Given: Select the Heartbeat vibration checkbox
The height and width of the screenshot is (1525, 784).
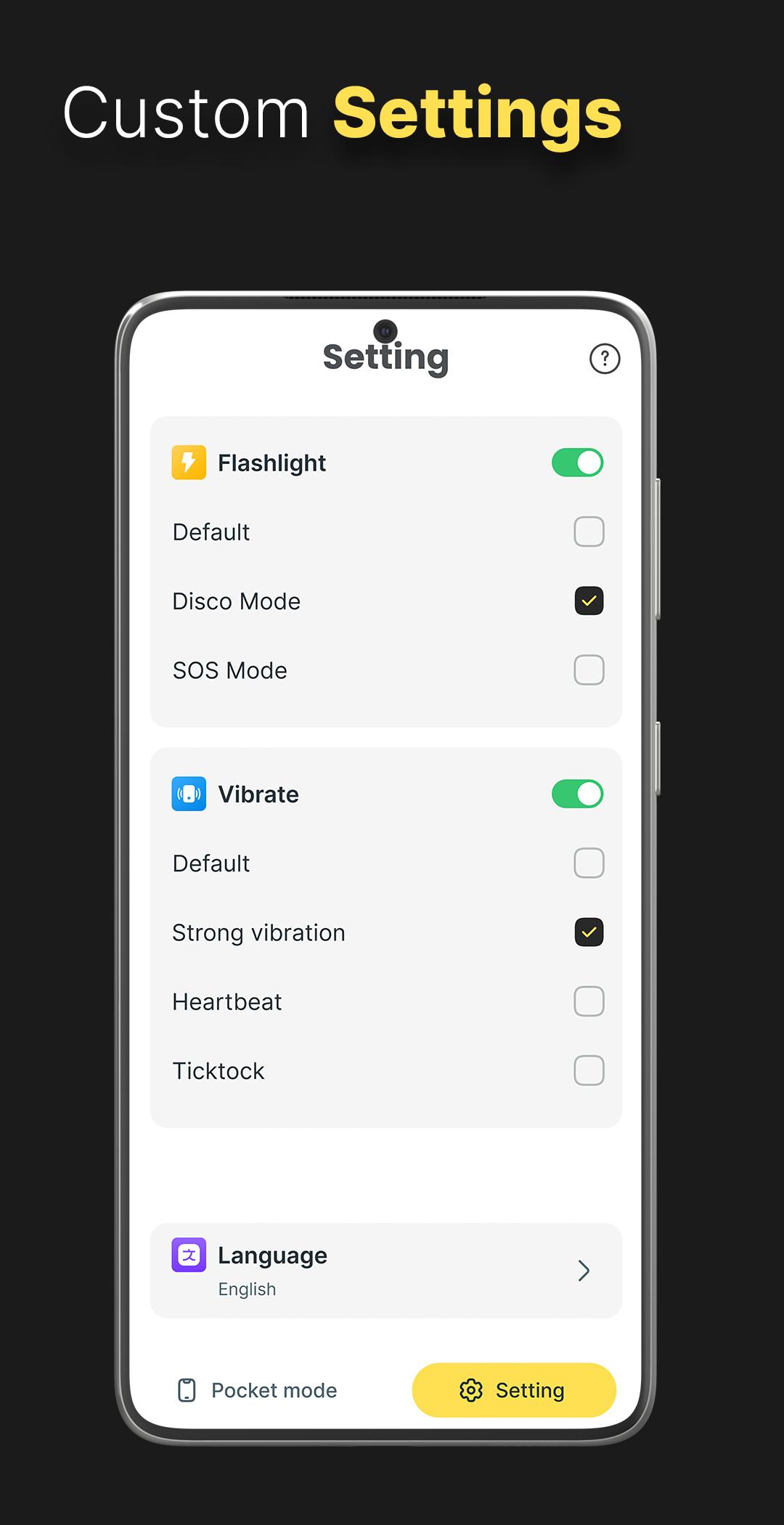Looking at the screenshot, I should pos(589,1001).
